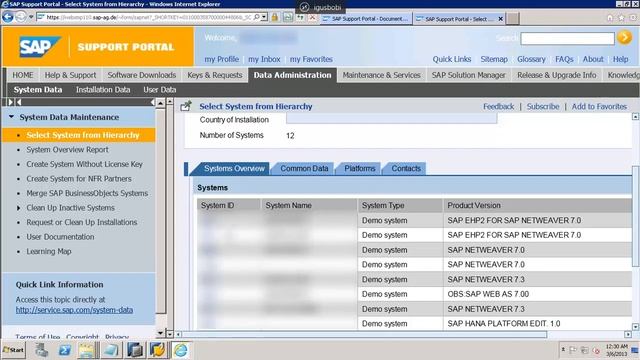Open my Inbox link
The image size is (640, 360).
coord(264,59)
